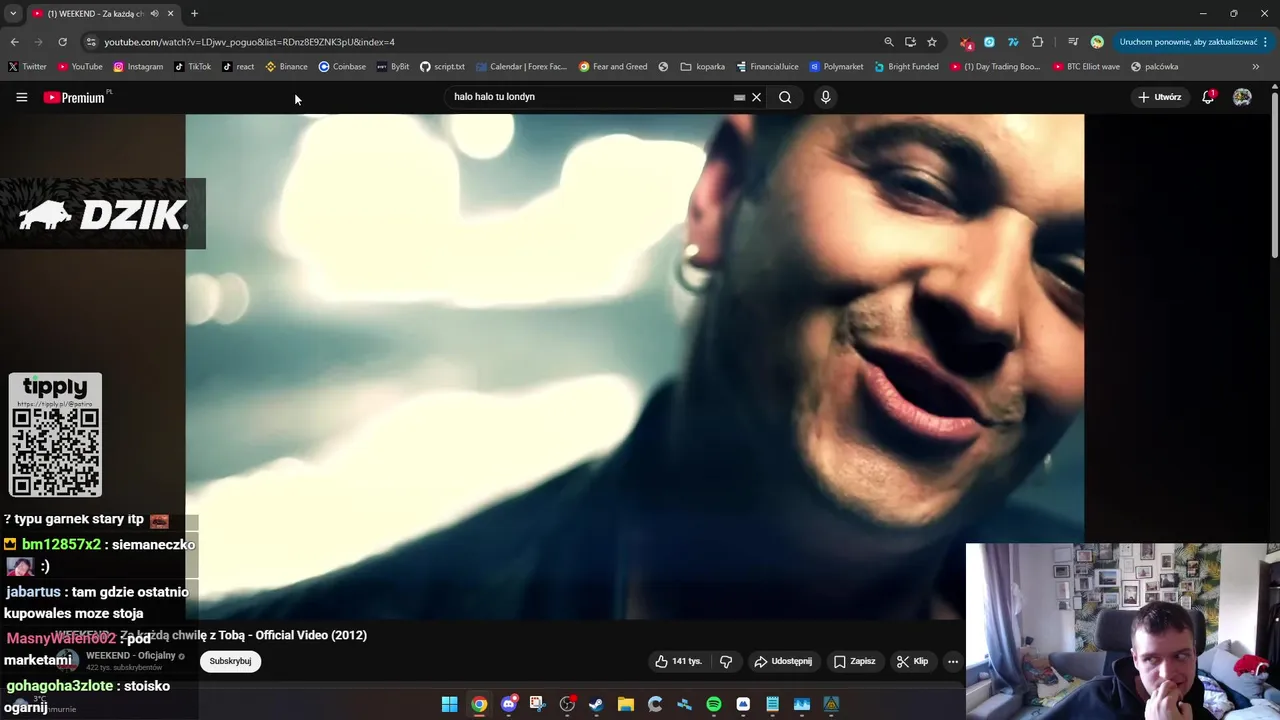
Task: Open Steam from the taskbar
Action: pyautogui.click(x=596, y=704)
